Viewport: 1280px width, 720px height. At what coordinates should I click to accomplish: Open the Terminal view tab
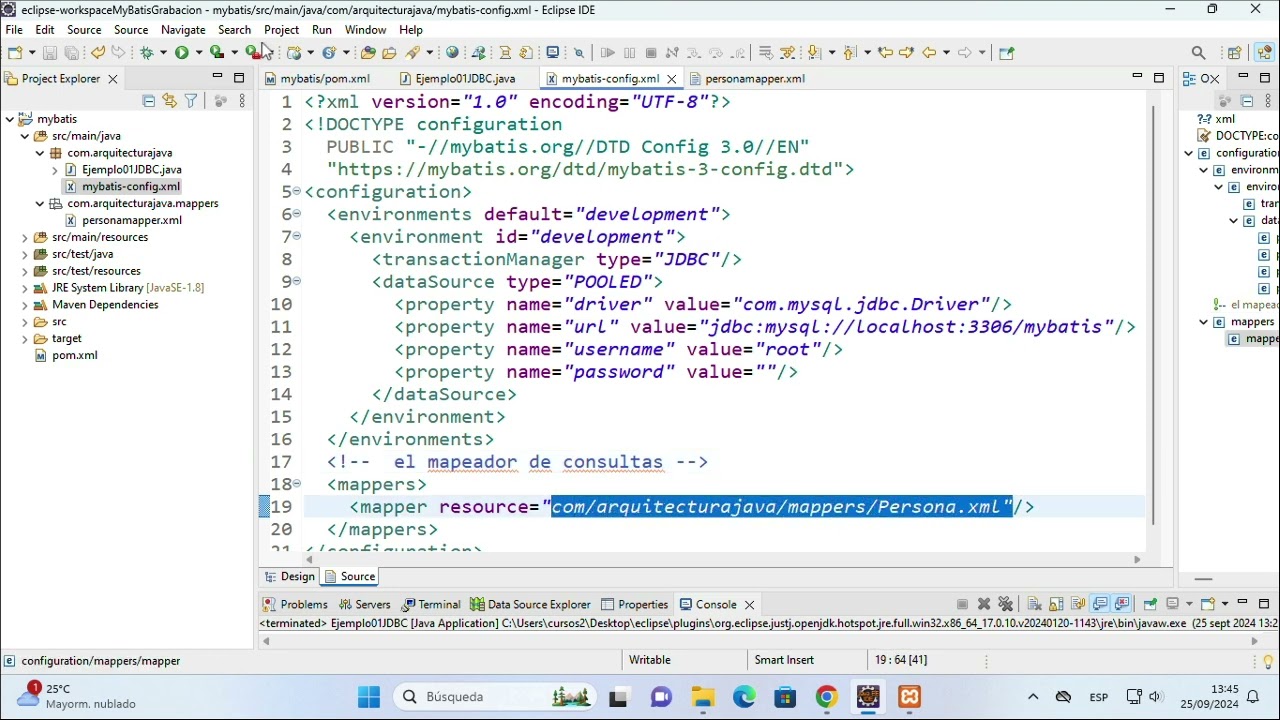coord(431,604)
